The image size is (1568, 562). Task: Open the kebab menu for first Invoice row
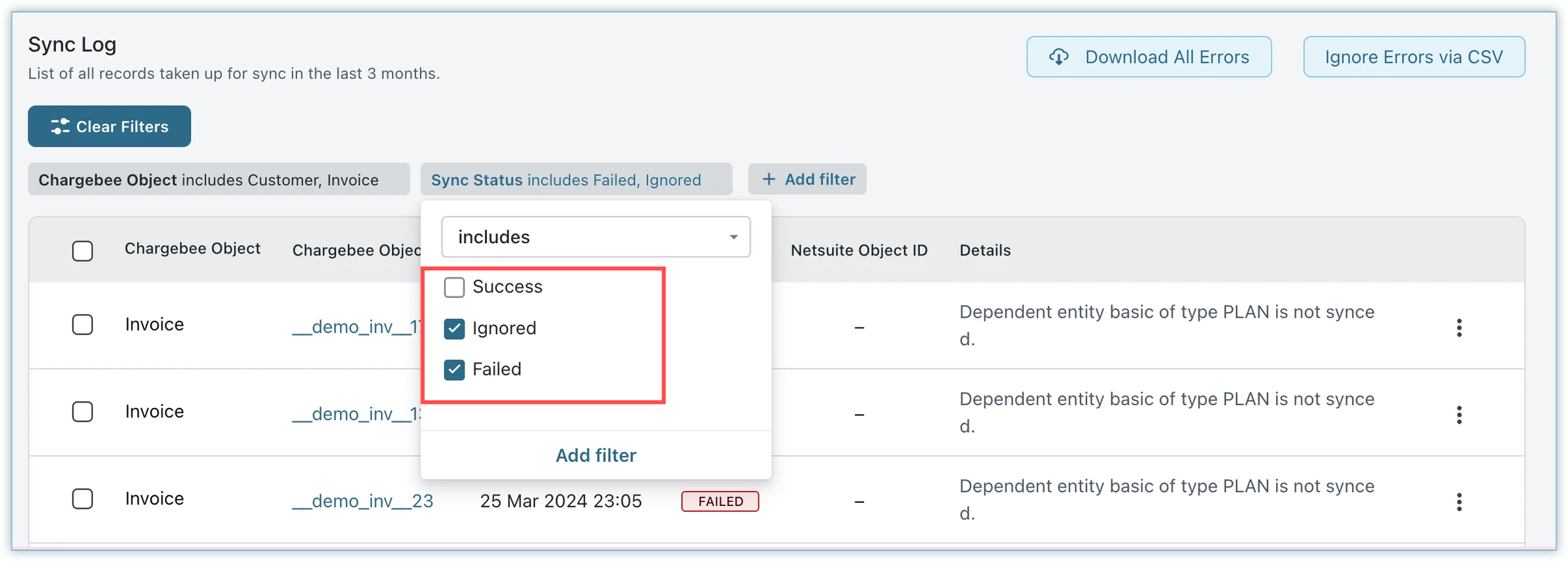pyautogui.click(x=1459, y=327)
